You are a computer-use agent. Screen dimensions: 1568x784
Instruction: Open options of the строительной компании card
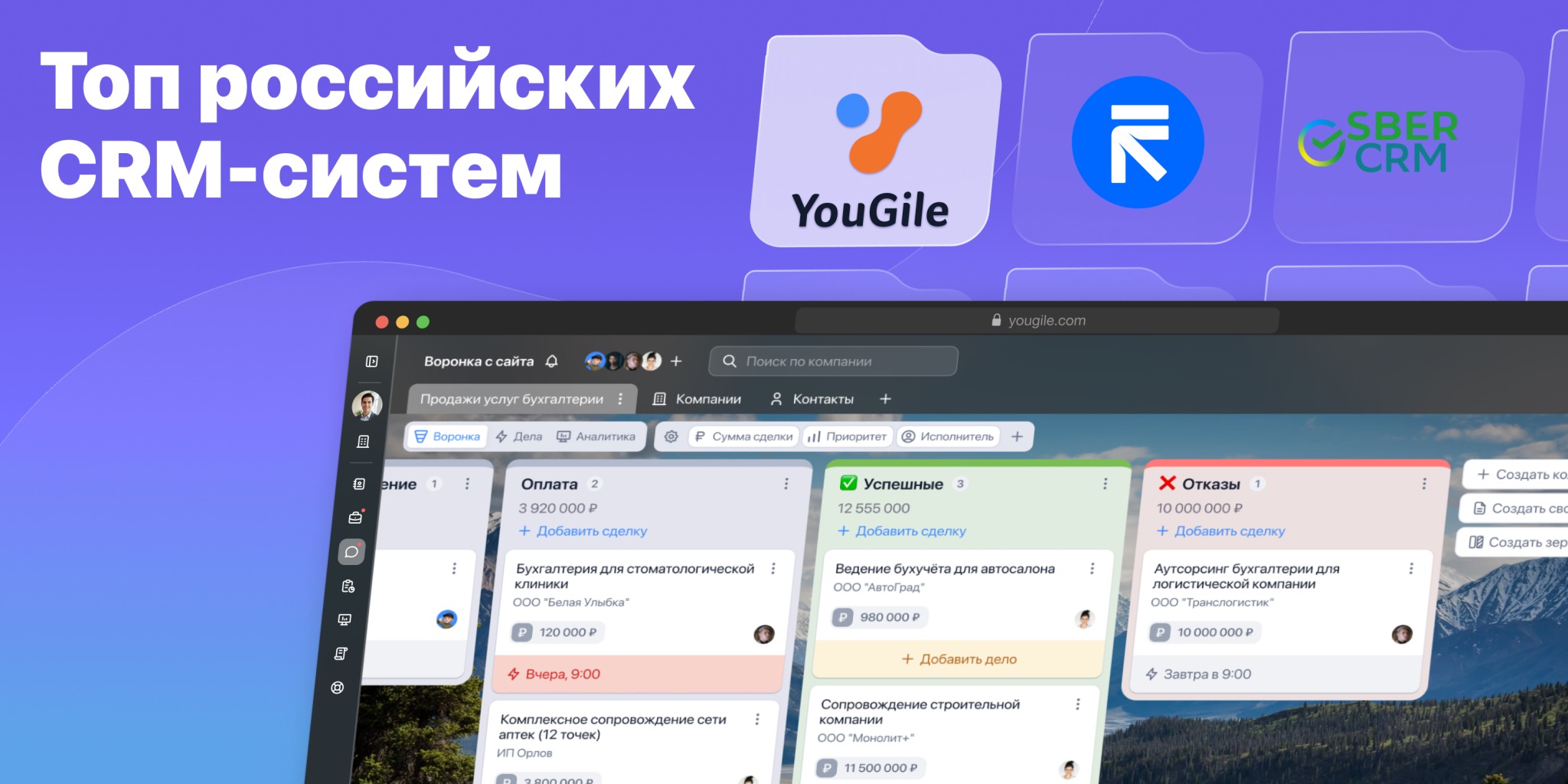click(1077, 704)
